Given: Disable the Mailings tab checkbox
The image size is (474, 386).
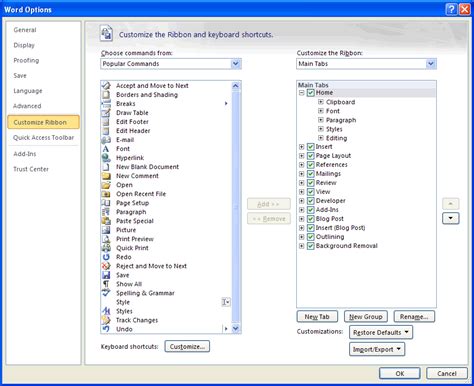Looking at the screenshot, I should (x=311, y=174).
